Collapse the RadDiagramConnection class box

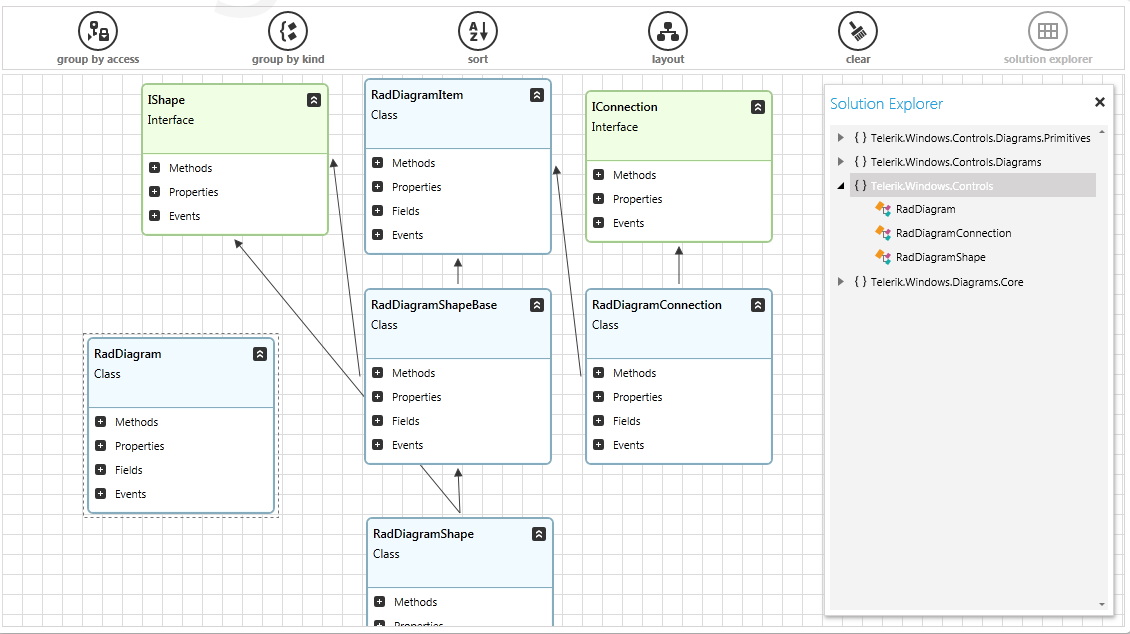click(758, 305)
